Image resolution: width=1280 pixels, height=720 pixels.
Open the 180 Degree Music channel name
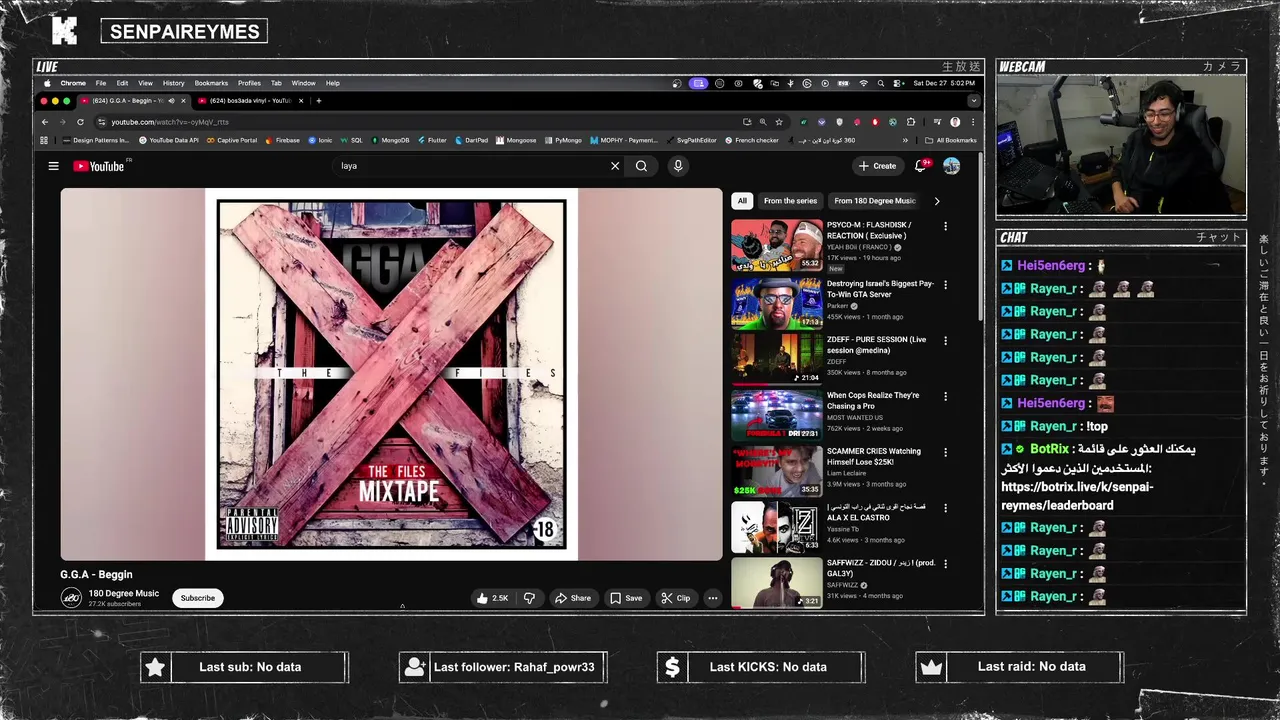tap(124, 593)
